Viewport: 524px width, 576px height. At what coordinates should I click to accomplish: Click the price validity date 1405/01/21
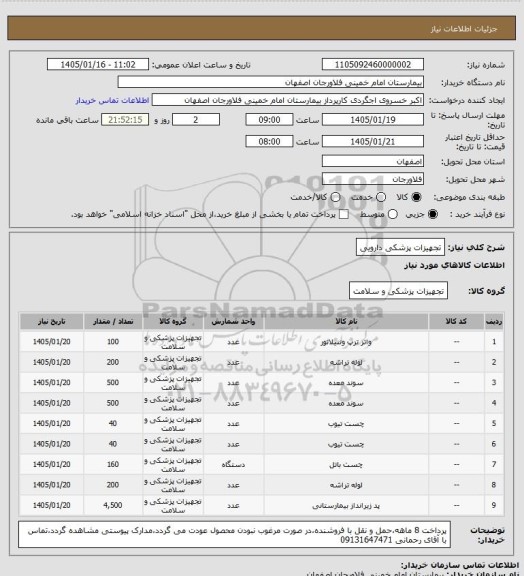(373, 141)
